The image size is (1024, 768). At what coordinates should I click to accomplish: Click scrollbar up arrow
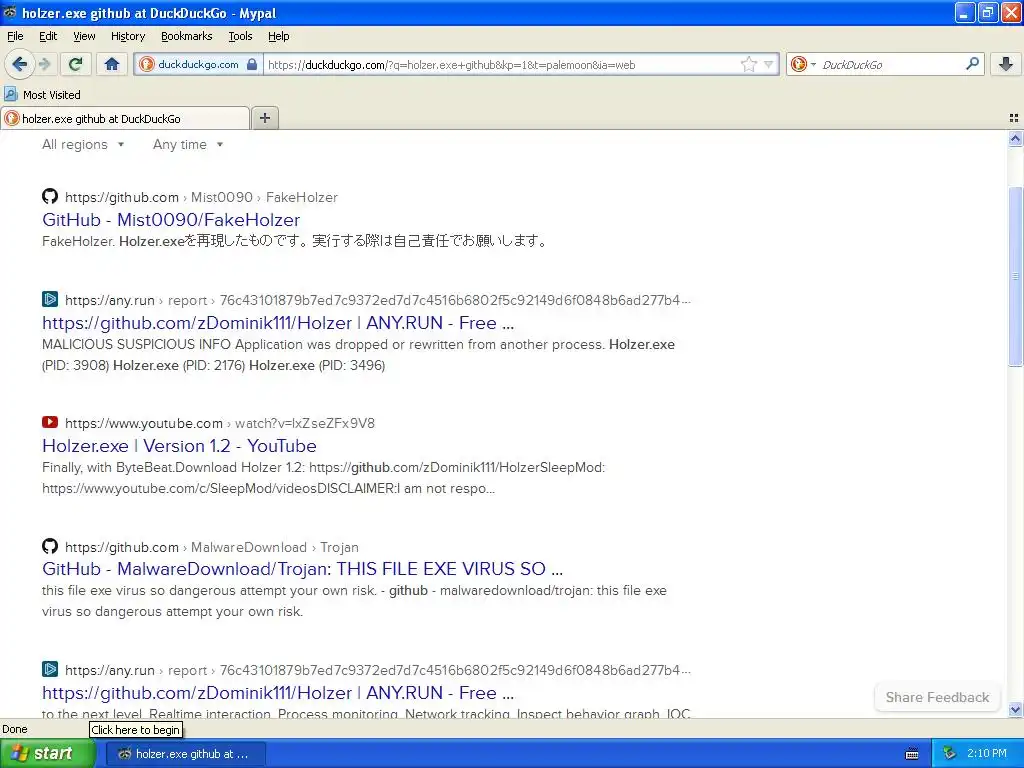coord(1015,138)
